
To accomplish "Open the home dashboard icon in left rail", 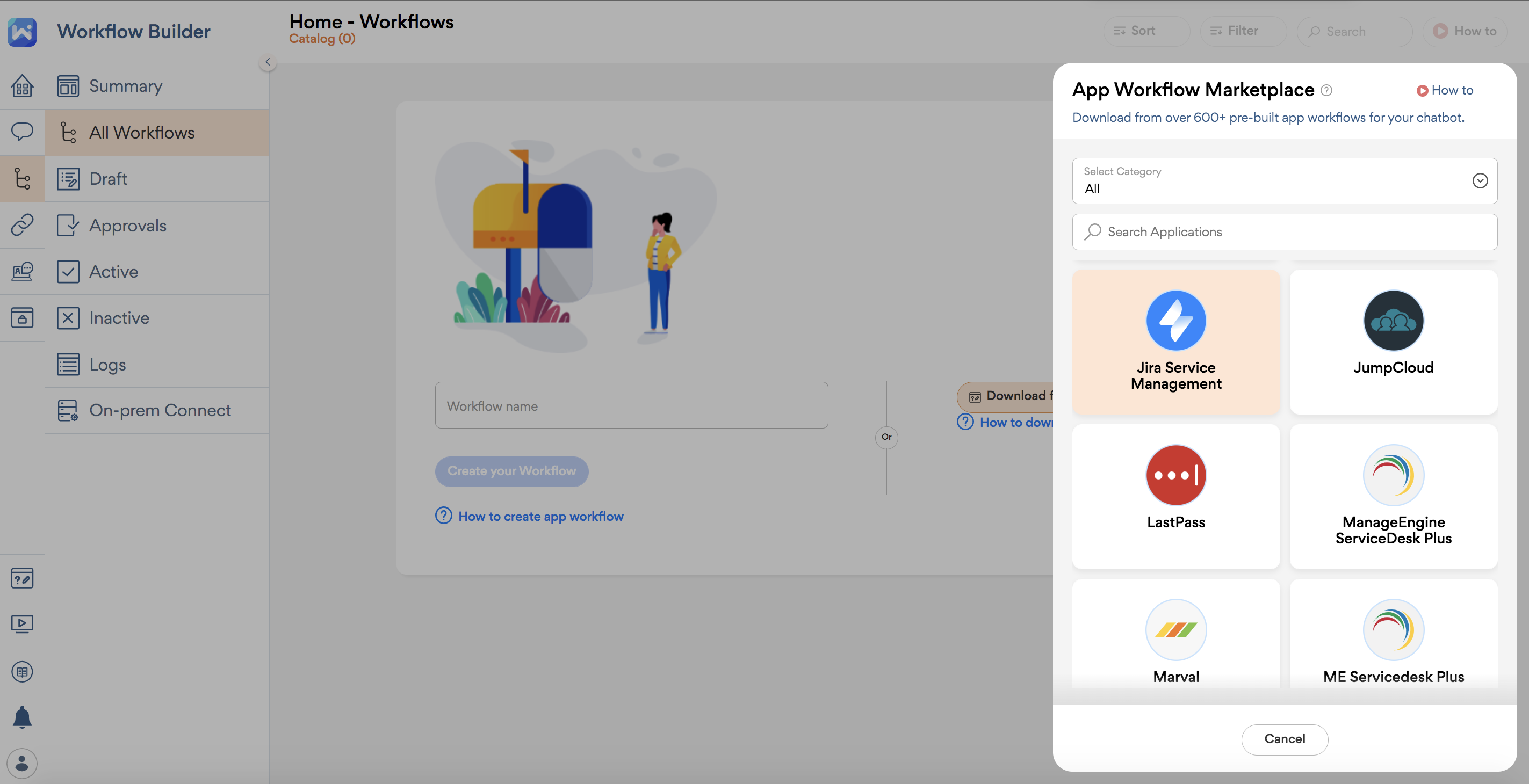I will click(22, 85).
